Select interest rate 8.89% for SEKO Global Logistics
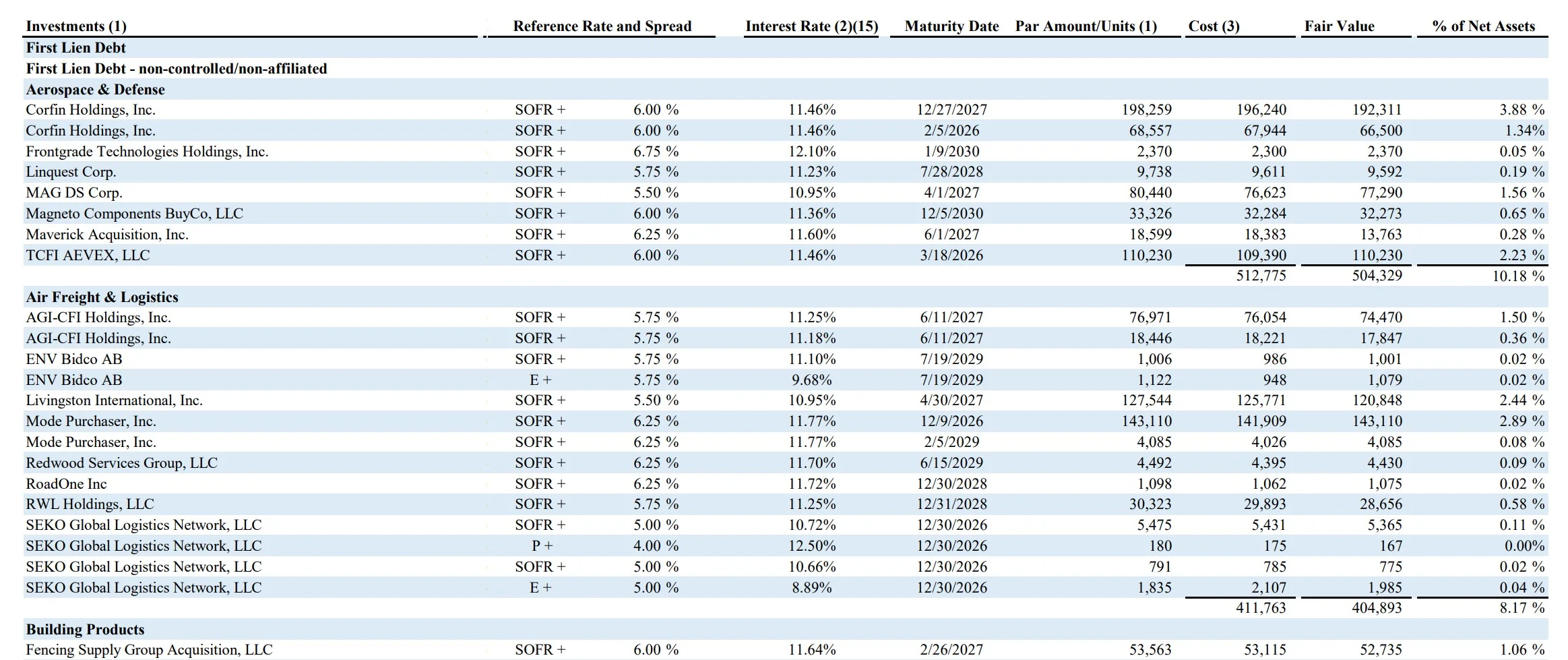The image size is (1568, 660). pyautogui.click(x=812, y=588)
